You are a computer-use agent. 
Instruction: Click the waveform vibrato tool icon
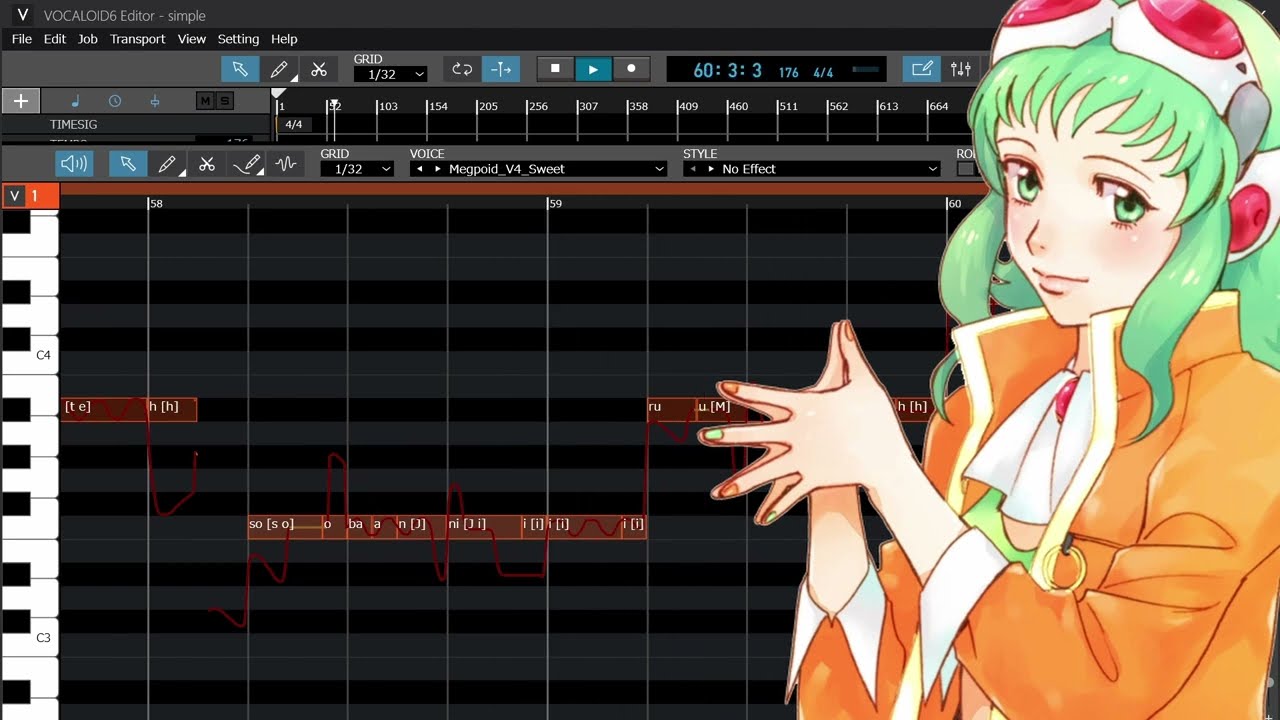286,164
